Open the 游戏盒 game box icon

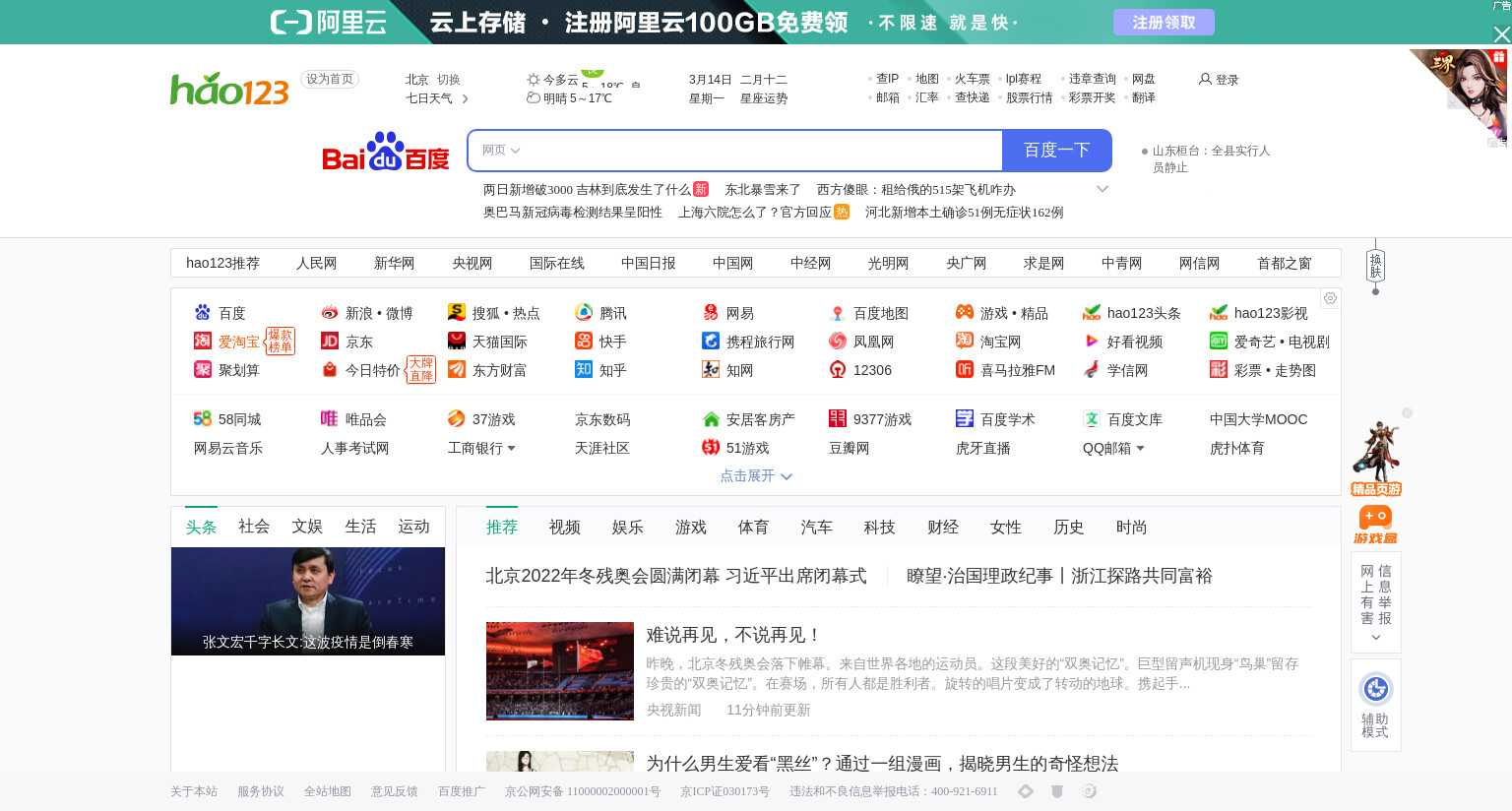(x=1375, y=525)
